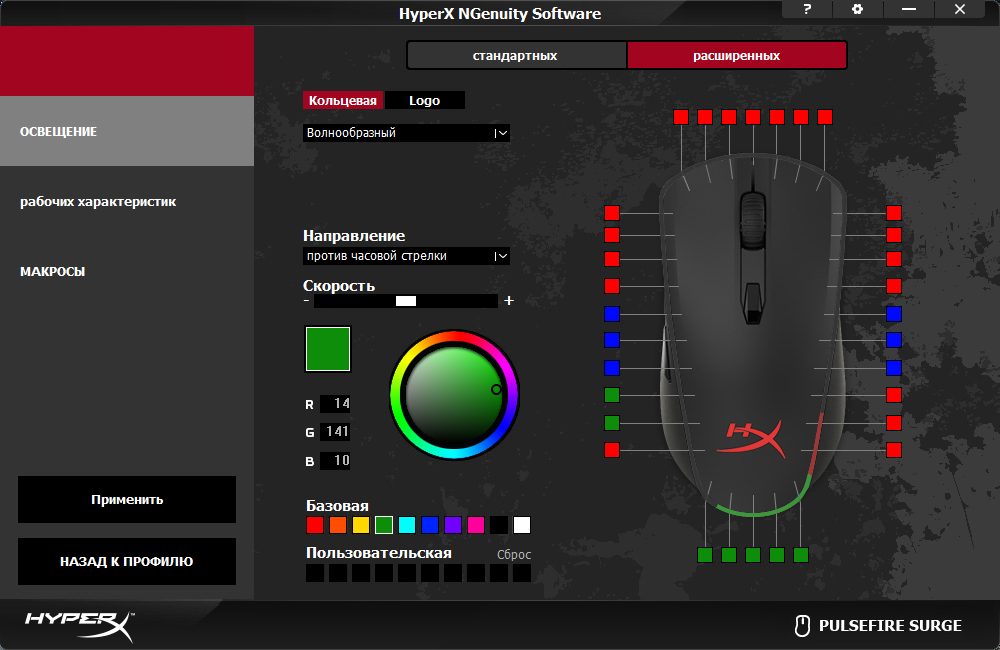This screenshot has width=1000, height=650.
Task: Pick the fourth LED zone in the top row
Action: tap(753, 117)
